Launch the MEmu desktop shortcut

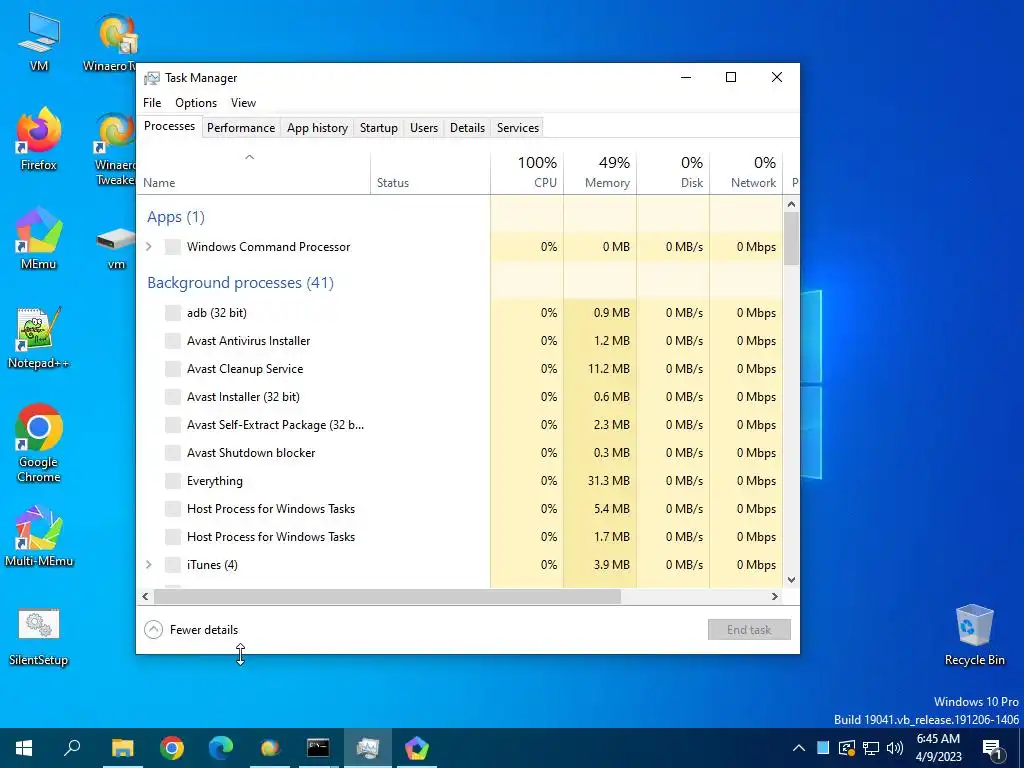39,238
